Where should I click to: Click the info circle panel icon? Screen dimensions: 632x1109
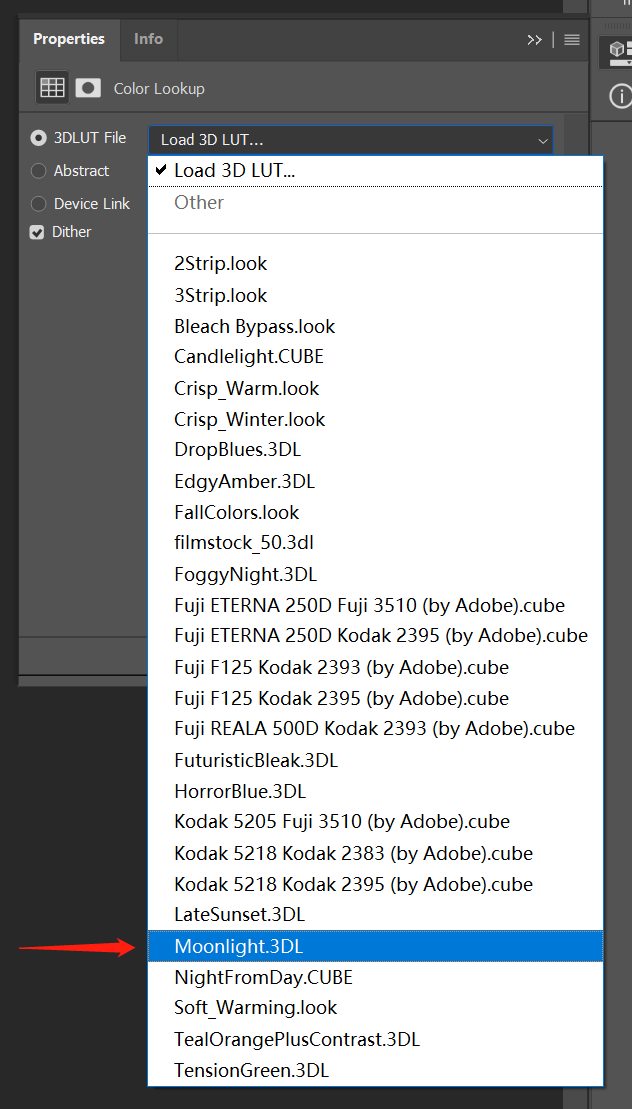pos(620,96)
